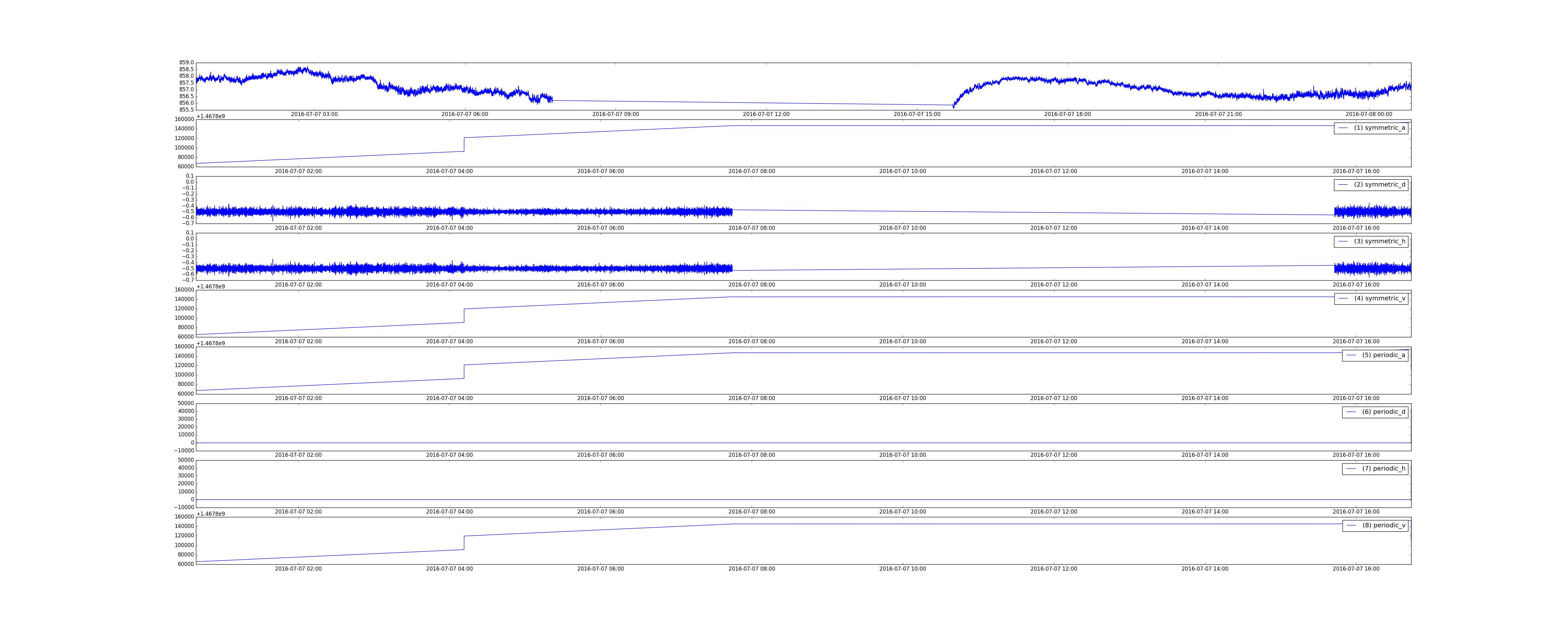The image size is (1568, 627).
Task: Click the 50000 y-label of the periodic_h plot
Action: point(184,460)
